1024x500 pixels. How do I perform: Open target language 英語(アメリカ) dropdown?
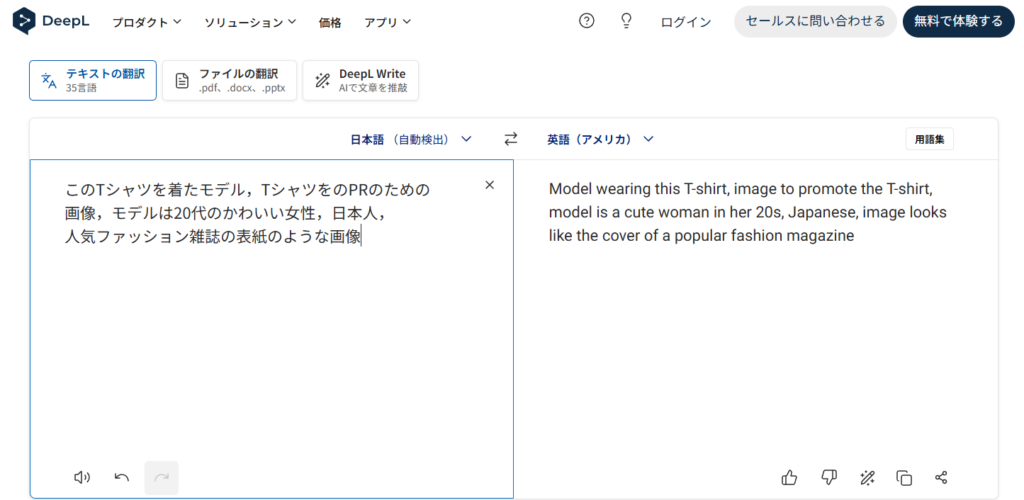coord(600,139)
